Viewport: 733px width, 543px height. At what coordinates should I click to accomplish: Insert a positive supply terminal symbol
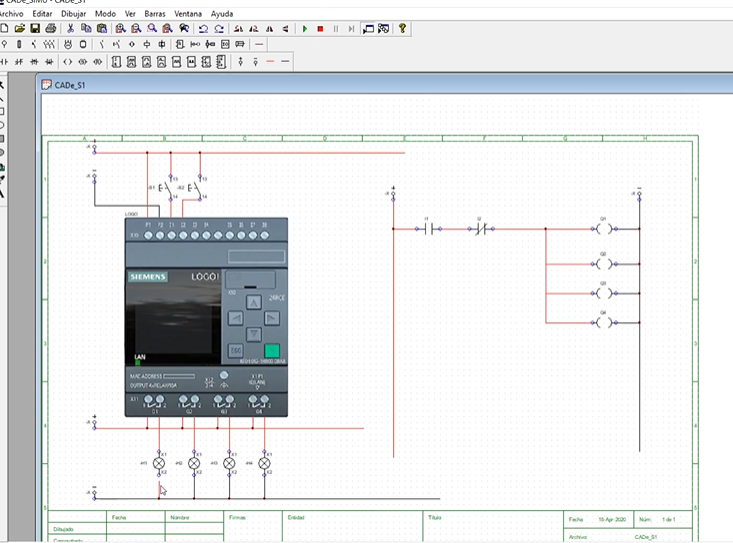240,61
